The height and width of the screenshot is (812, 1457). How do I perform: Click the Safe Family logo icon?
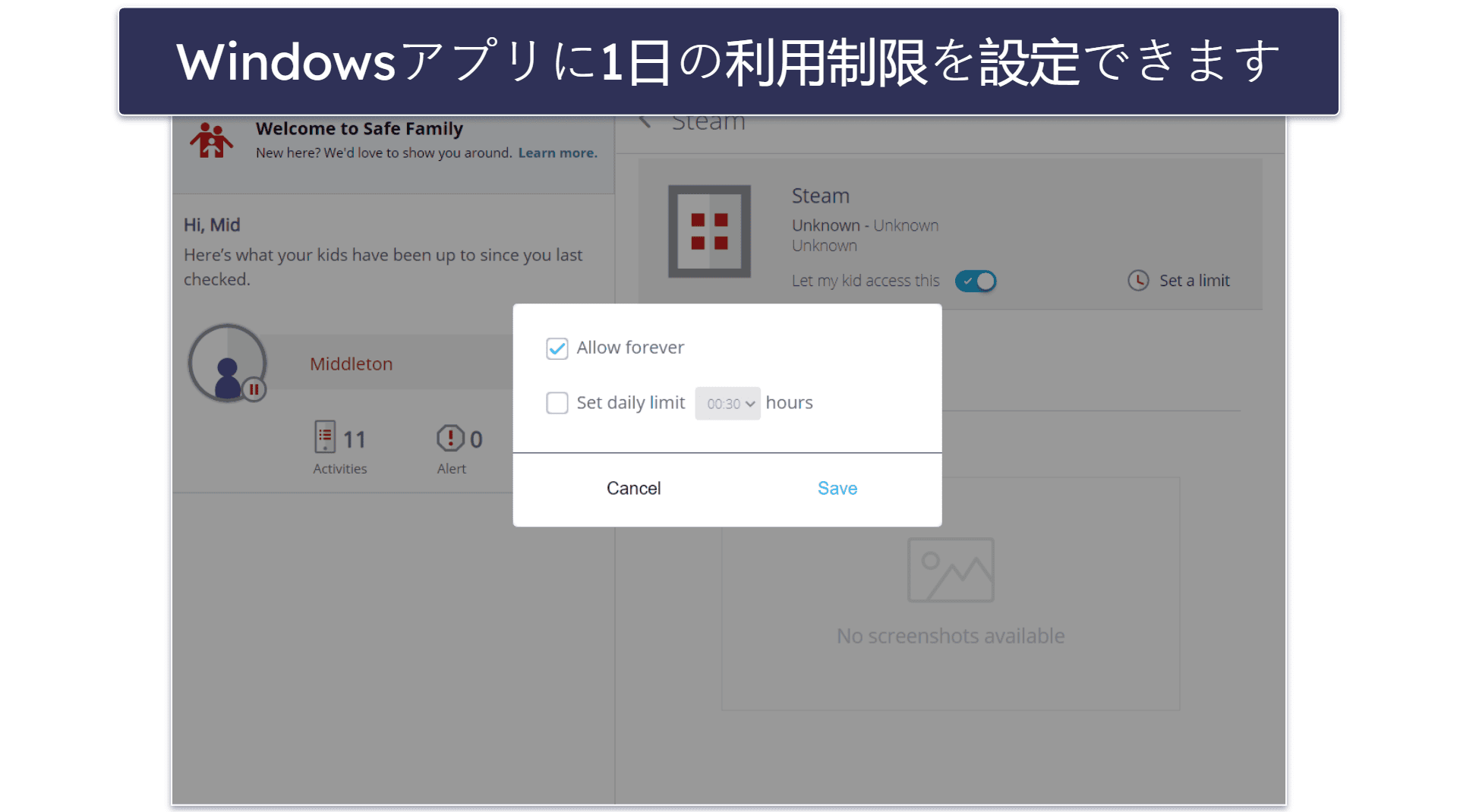[211, 140]
